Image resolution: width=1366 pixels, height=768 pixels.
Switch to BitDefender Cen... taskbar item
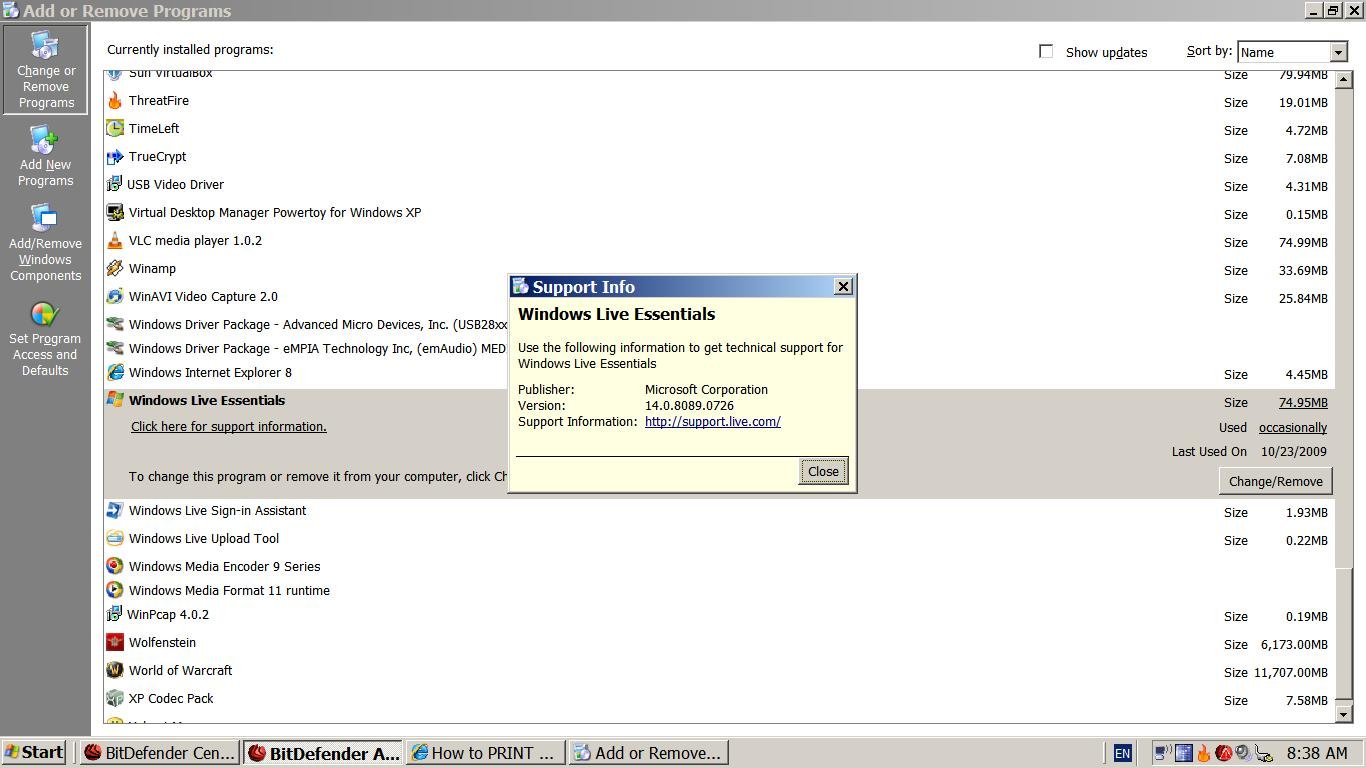(x=160, y=753)
